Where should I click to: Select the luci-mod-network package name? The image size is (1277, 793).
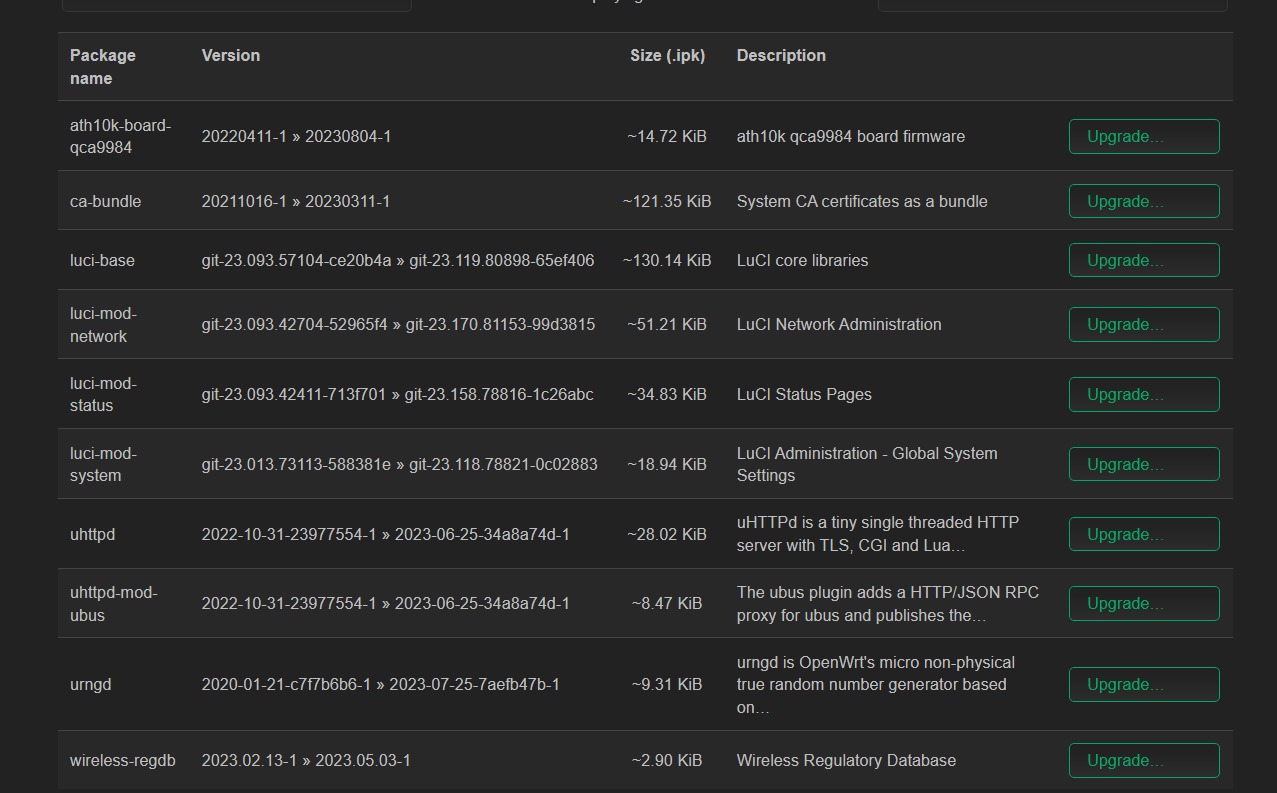(103, 325)
